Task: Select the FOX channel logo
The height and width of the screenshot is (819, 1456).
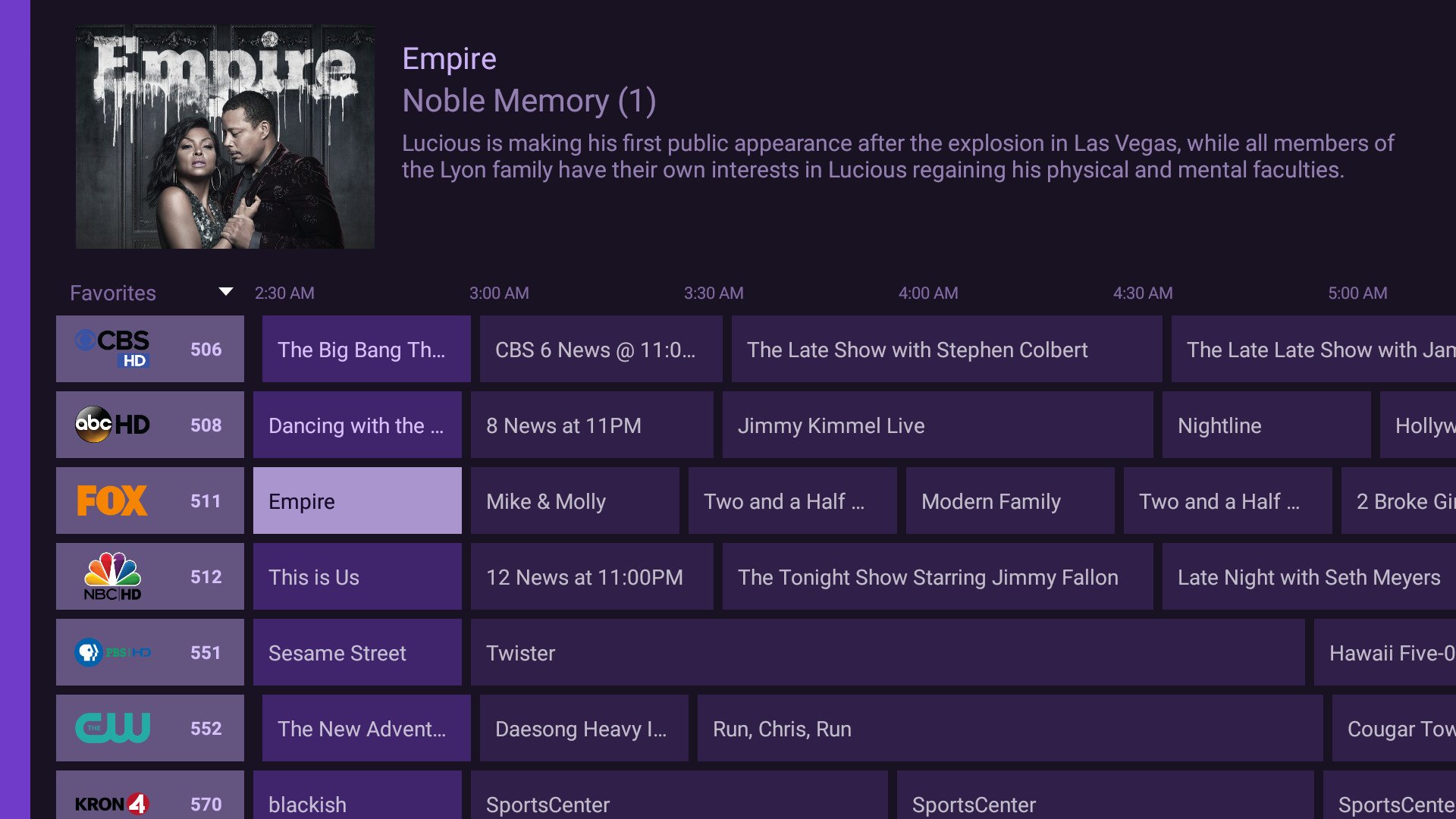Action: 112,500
